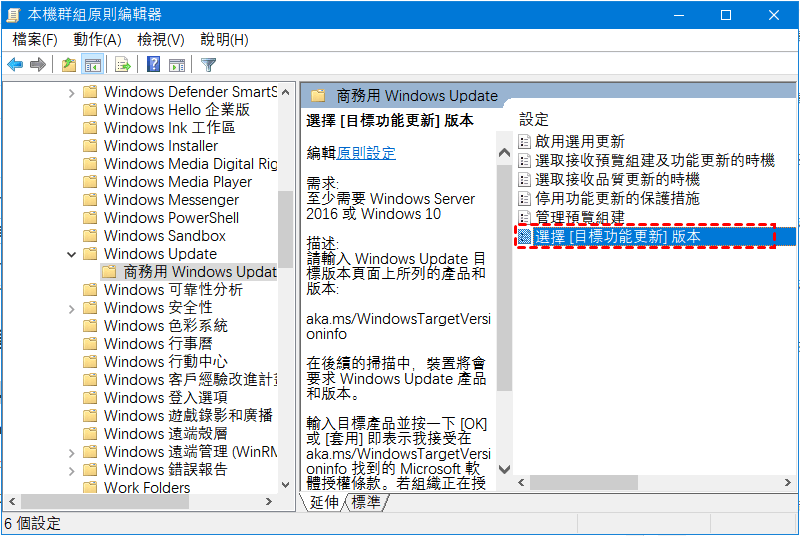
Task: Select the Windows 登入選項 tree item
Action: click(x=166, y=397)
